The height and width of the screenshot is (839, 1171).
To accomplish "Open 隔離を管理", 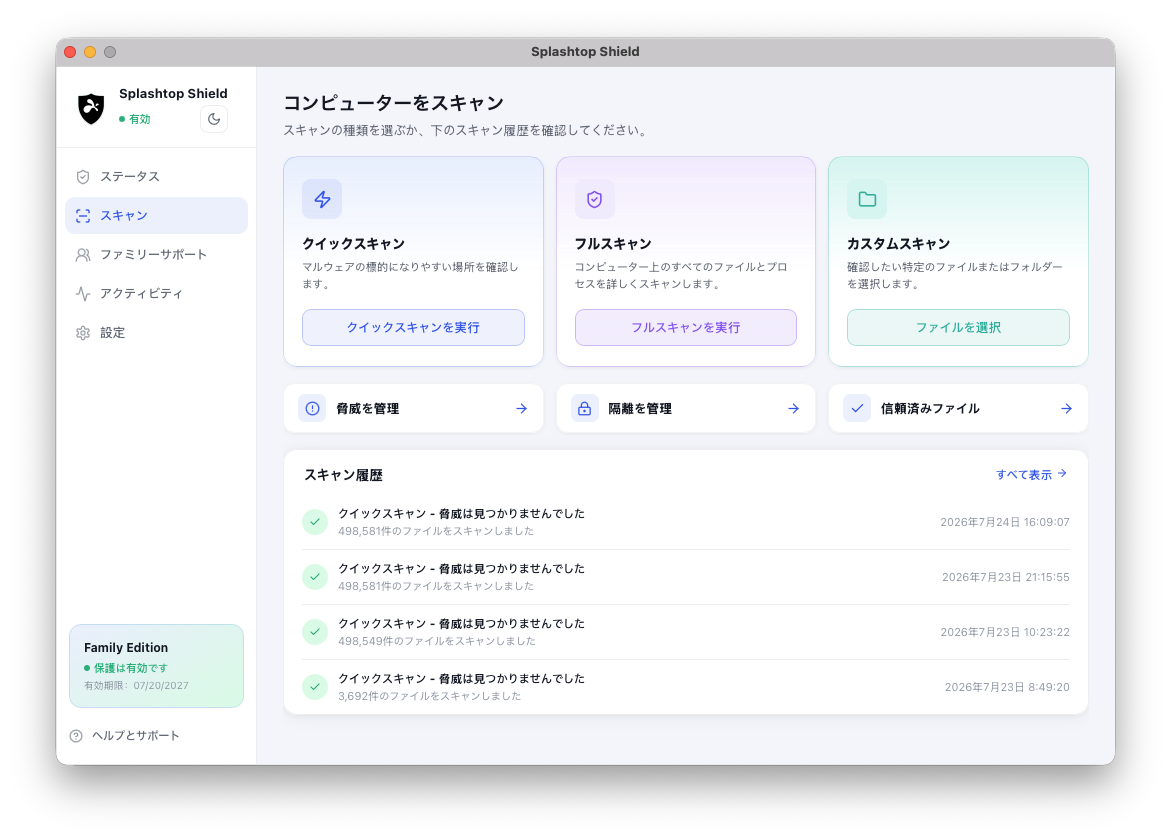I will pos(686,409).
